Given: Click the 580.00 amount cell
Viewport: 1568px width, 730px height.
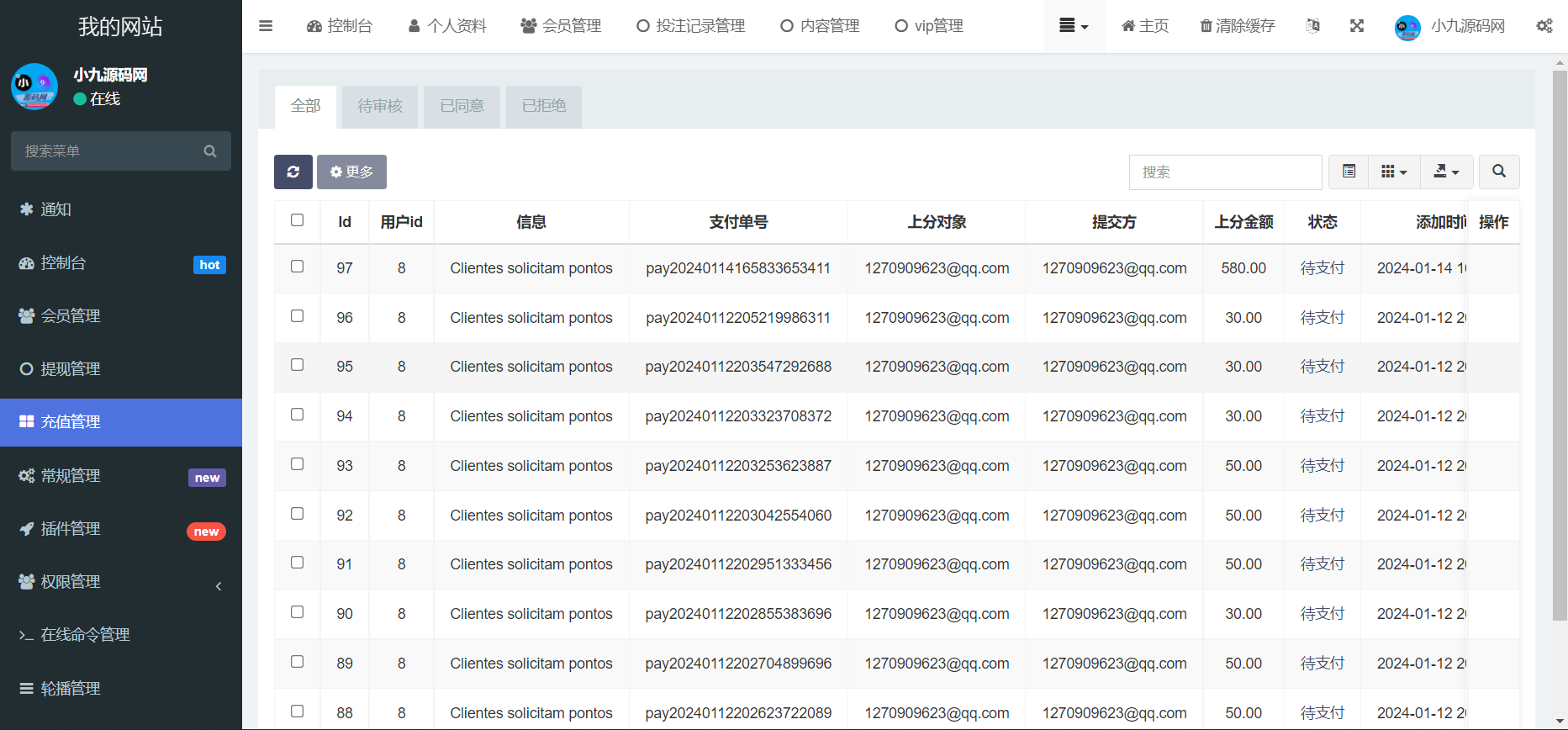Looking at the screenshot, I should pyautogui.click(x=1243, y=268).
